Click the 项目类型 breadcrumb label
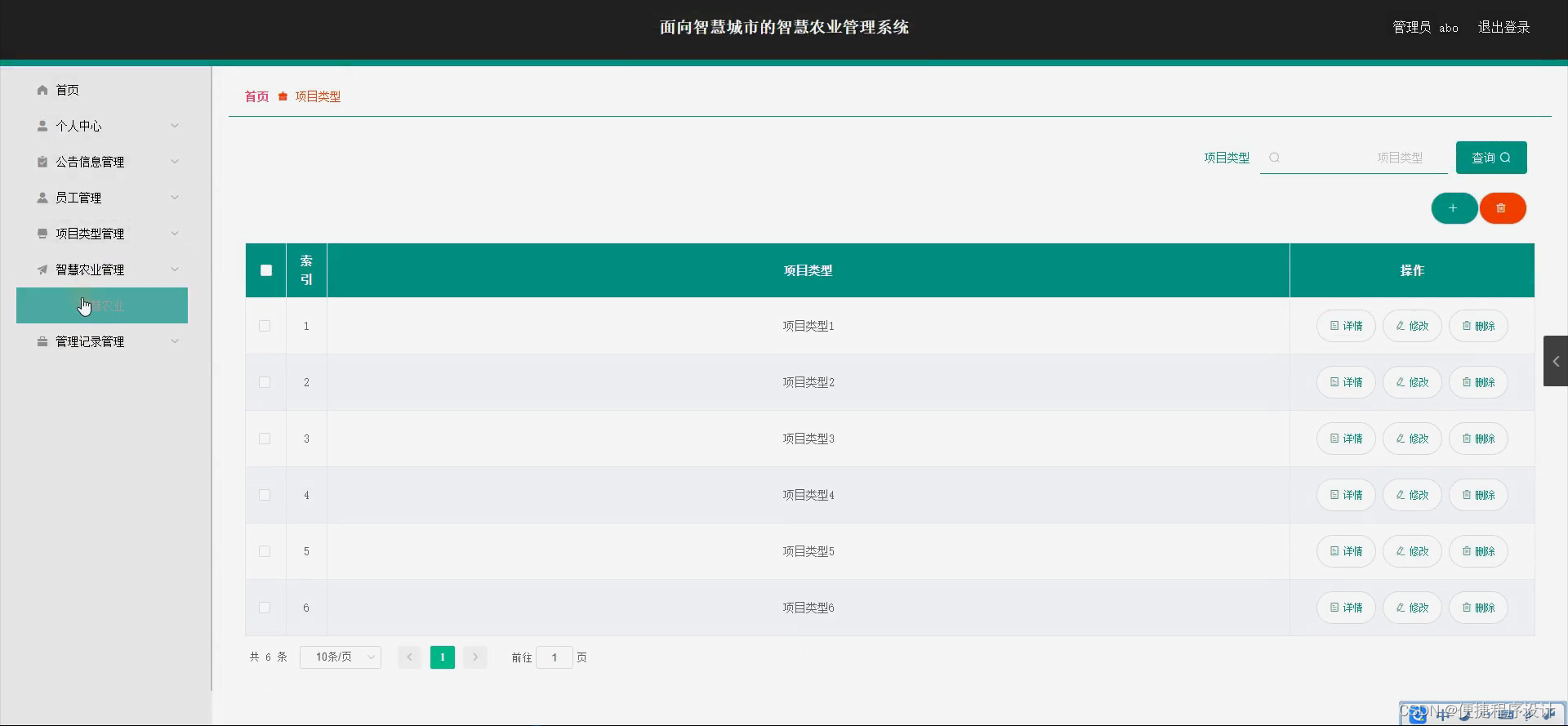 pyautogui.click(x=318, y=96)
